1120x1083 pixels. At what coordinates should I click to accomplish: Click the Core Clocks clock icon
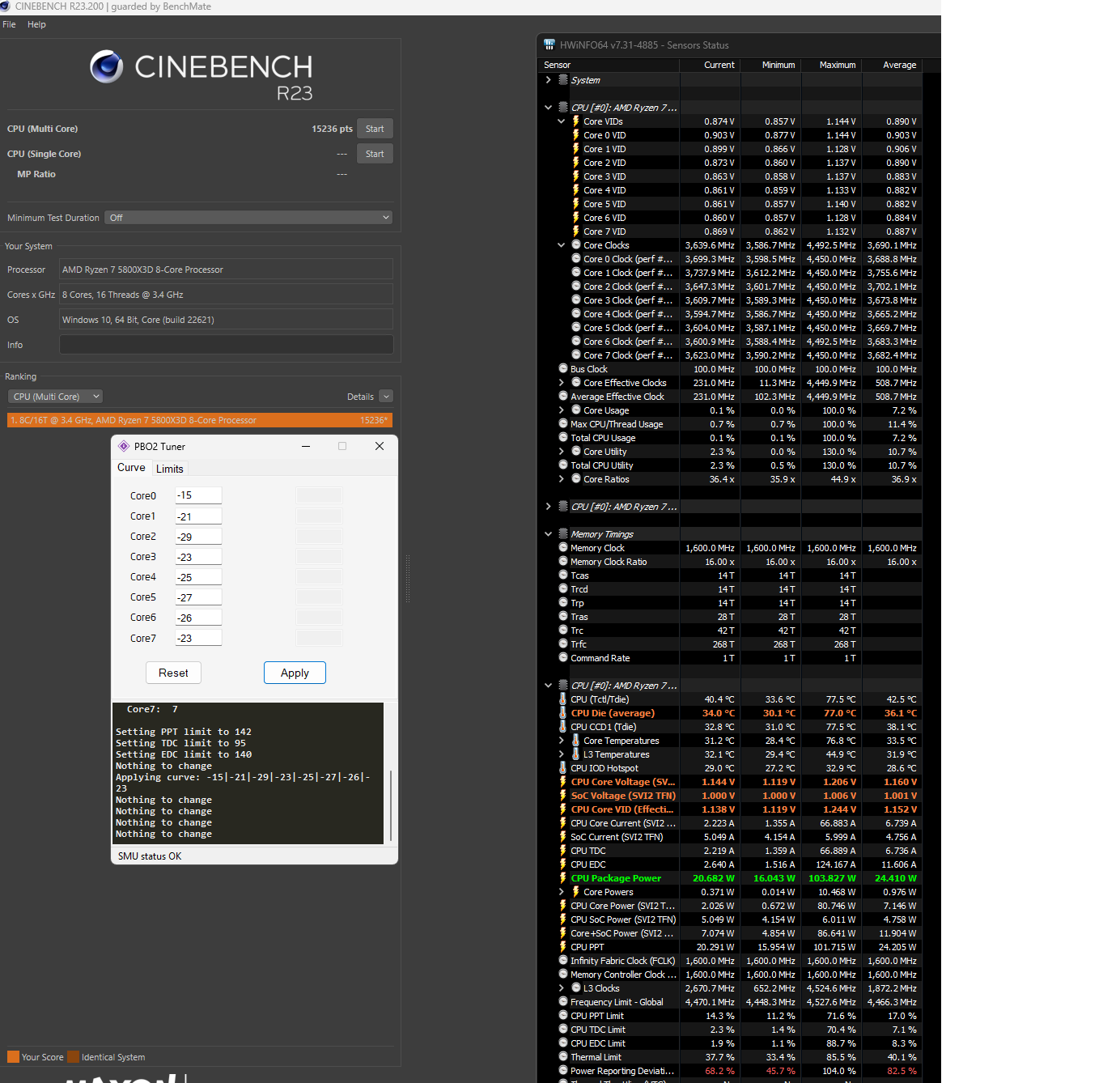click(x=576, y=244)
